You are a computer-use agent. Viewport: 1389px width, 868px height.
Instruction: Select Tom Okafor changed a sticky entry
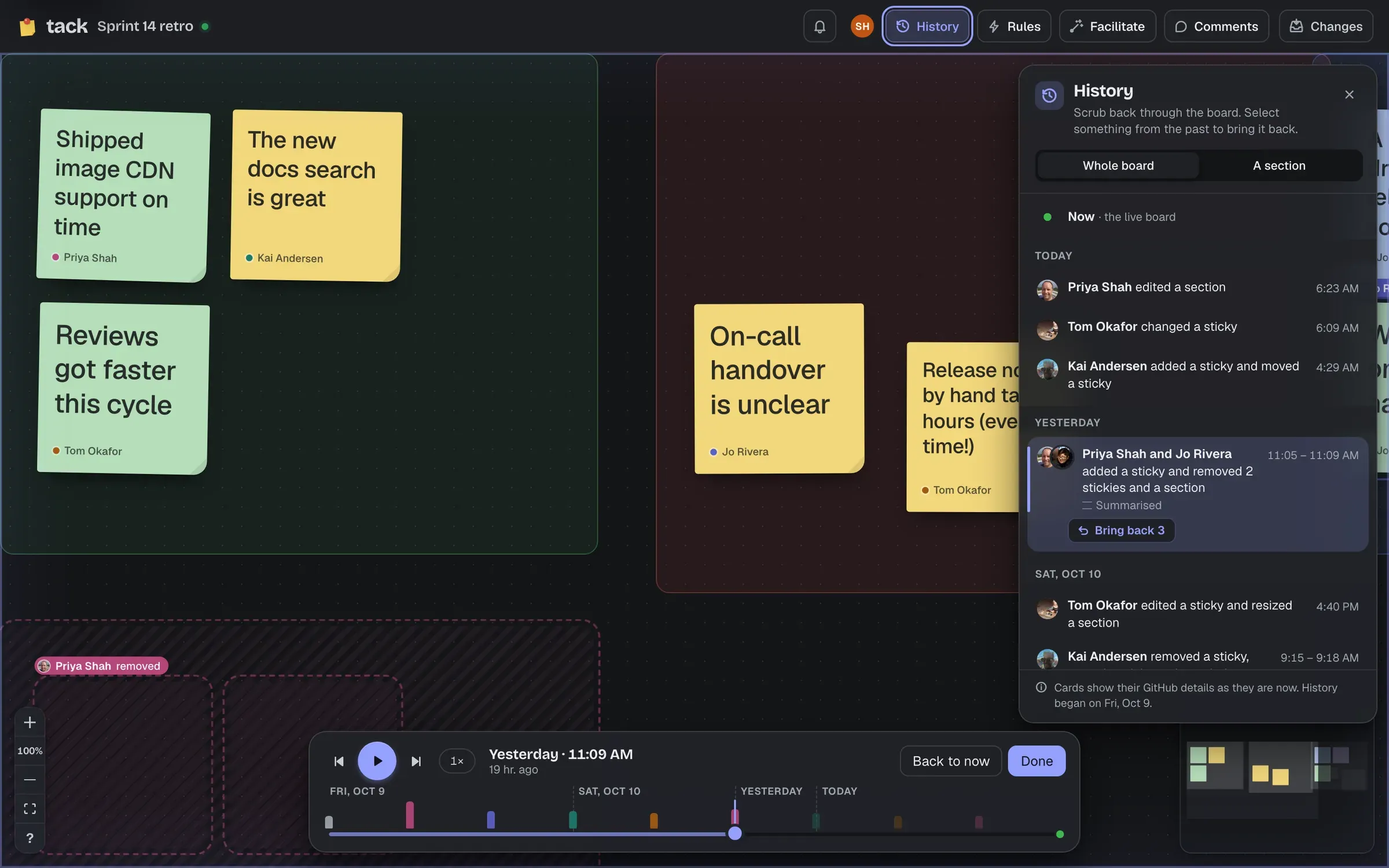pyautogui.click(x=1197, y=328)
